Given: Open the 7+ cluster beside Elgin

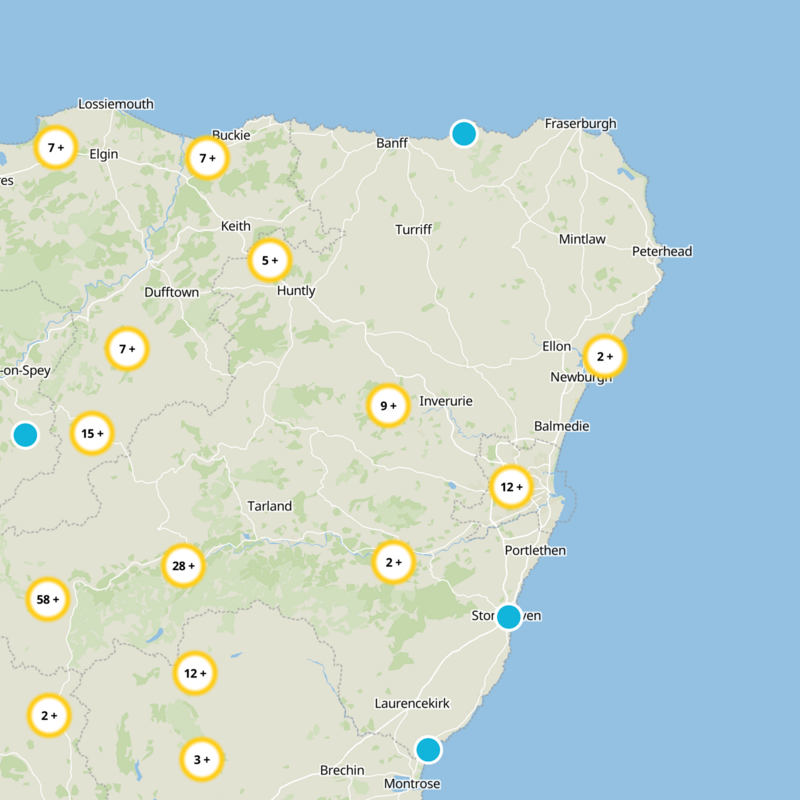Looking at the screenshot, I should click(56, 147).
